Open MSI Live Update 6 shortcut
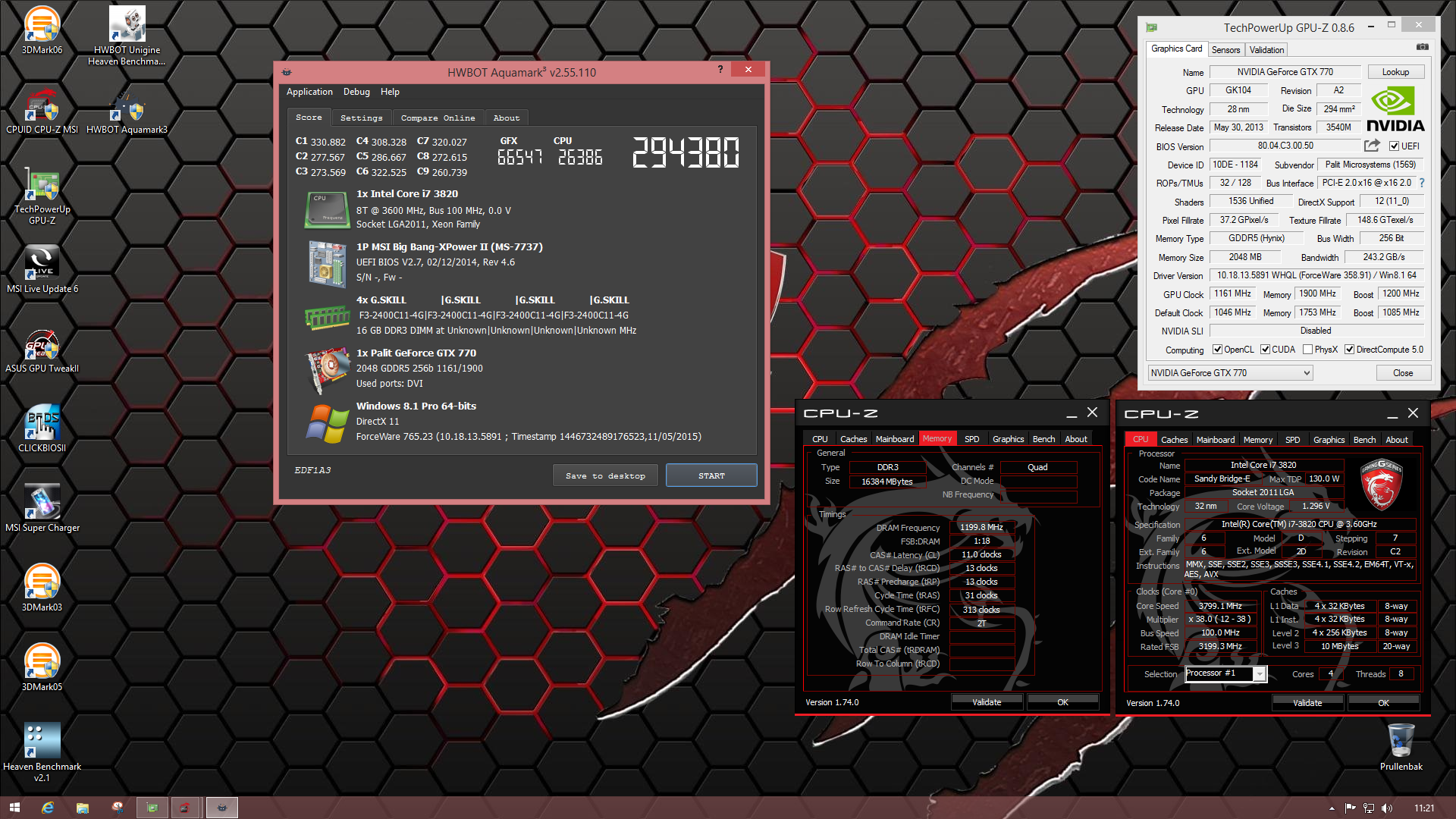Screen dimensions: 1456x819 coord(42,269)
